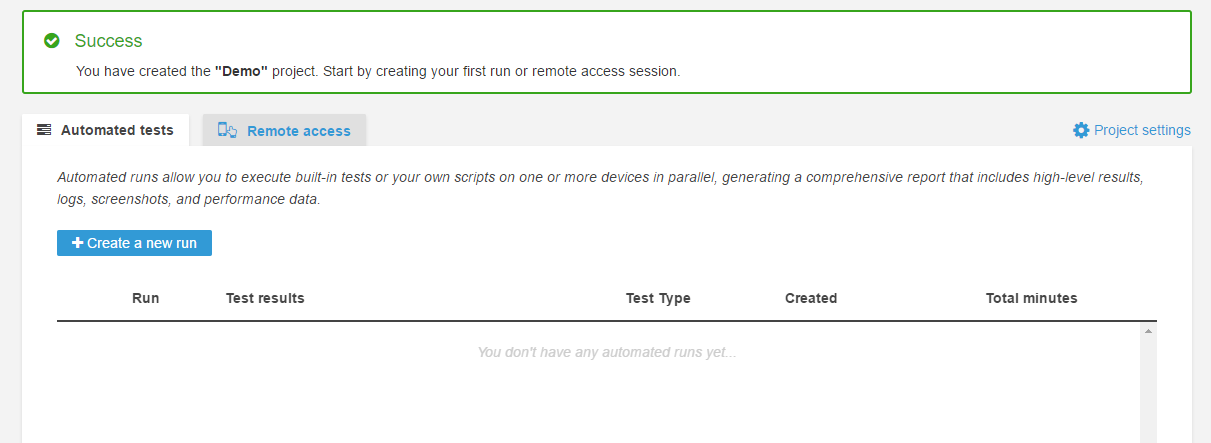
Task: Click the automated runs description paragraph
Action: pos(600,188)
